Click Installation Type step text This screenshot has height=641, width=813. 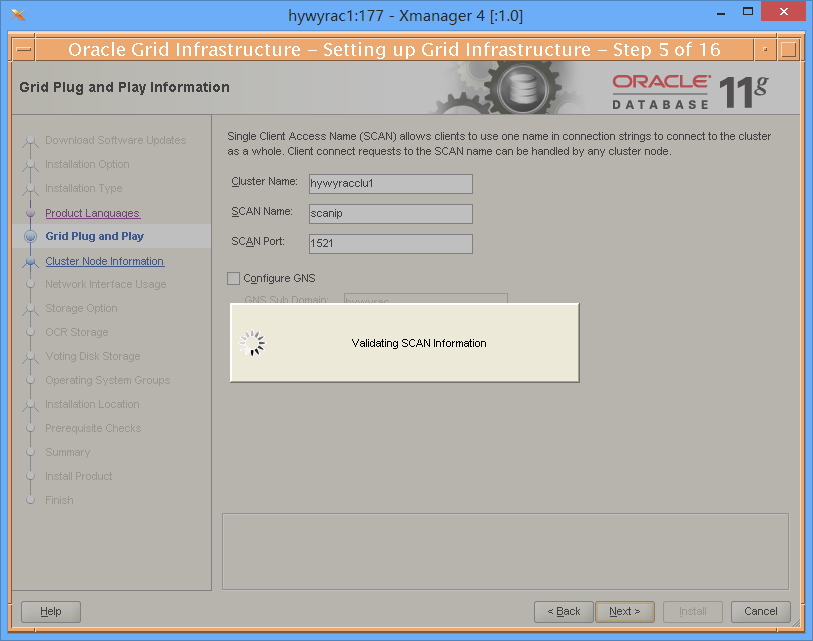point(83,188)
